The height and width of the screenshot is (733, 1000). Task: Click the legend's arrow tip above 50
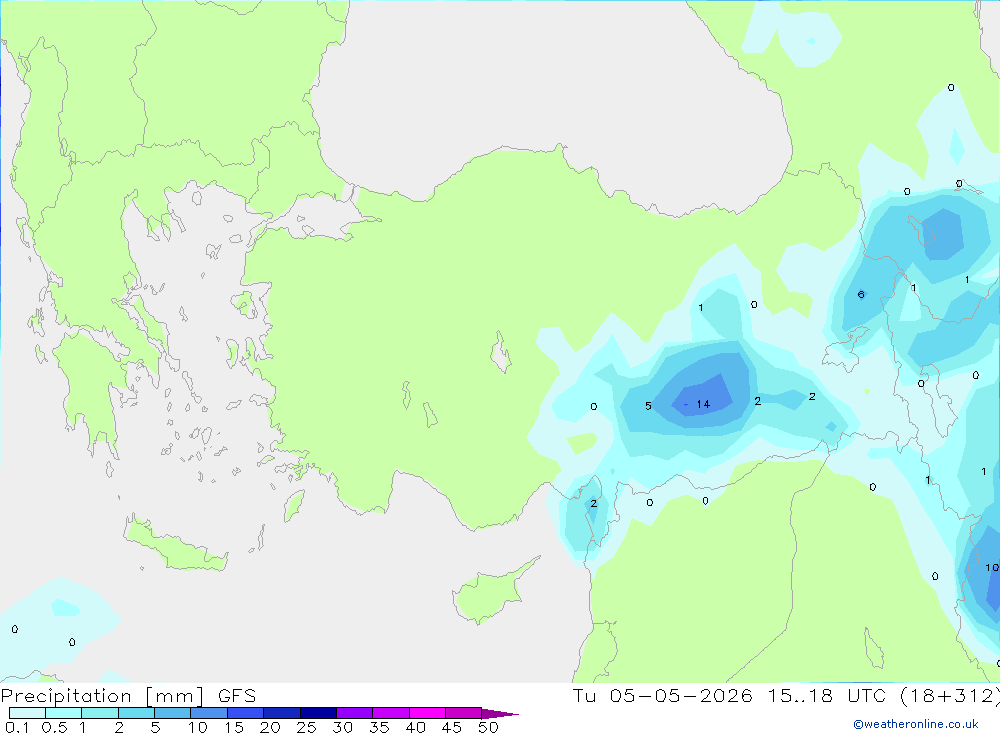pos(500,714)
